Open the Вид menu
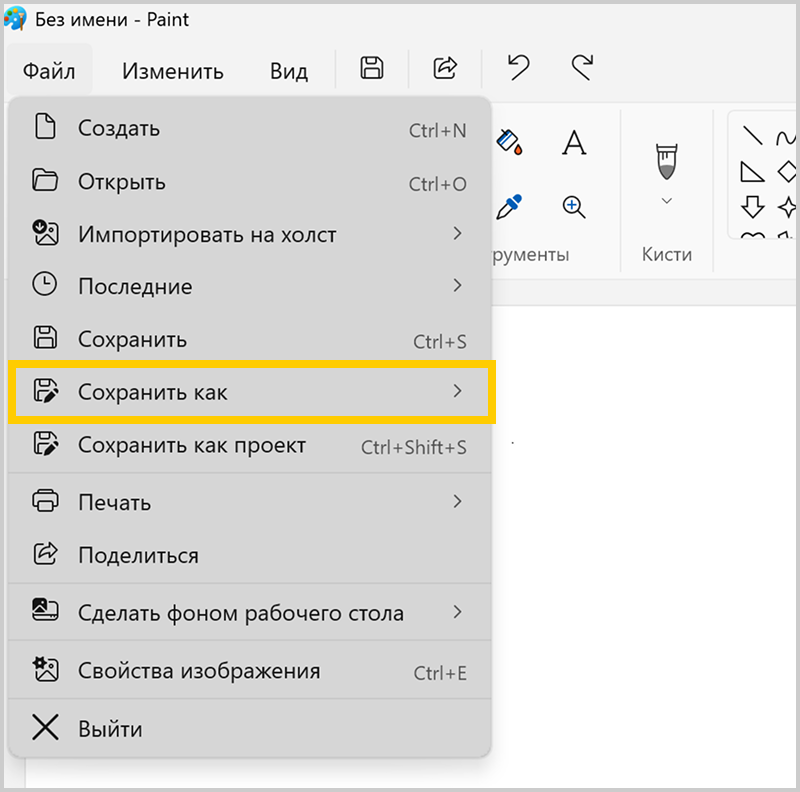The image size is (800, 792). [x=288, y=71]
